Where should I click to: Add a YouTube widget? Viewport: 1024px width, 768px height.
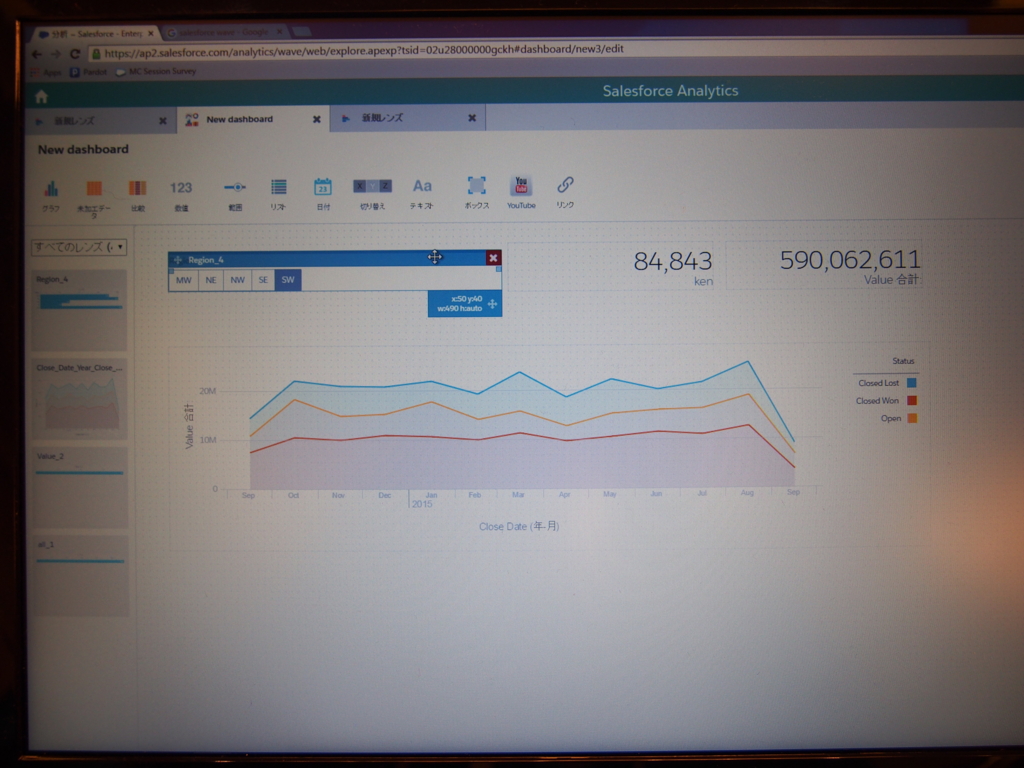coord(521,192)
